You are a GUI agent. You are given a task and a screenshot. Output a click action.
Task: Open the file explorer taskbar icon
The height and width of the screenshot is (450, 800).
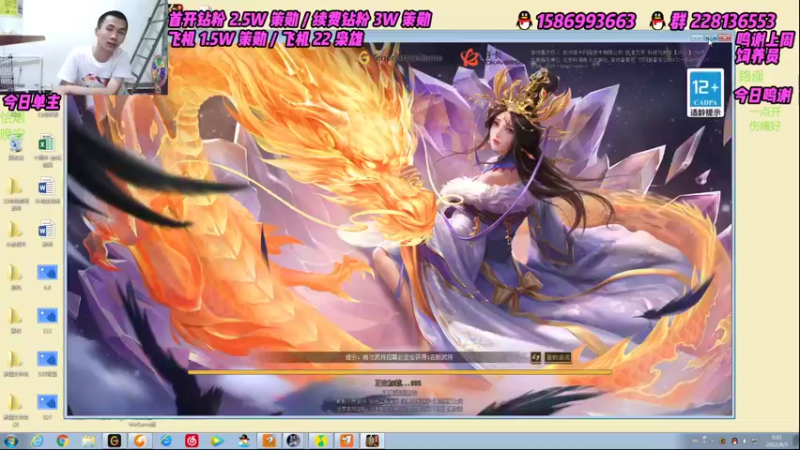point(89,441)
